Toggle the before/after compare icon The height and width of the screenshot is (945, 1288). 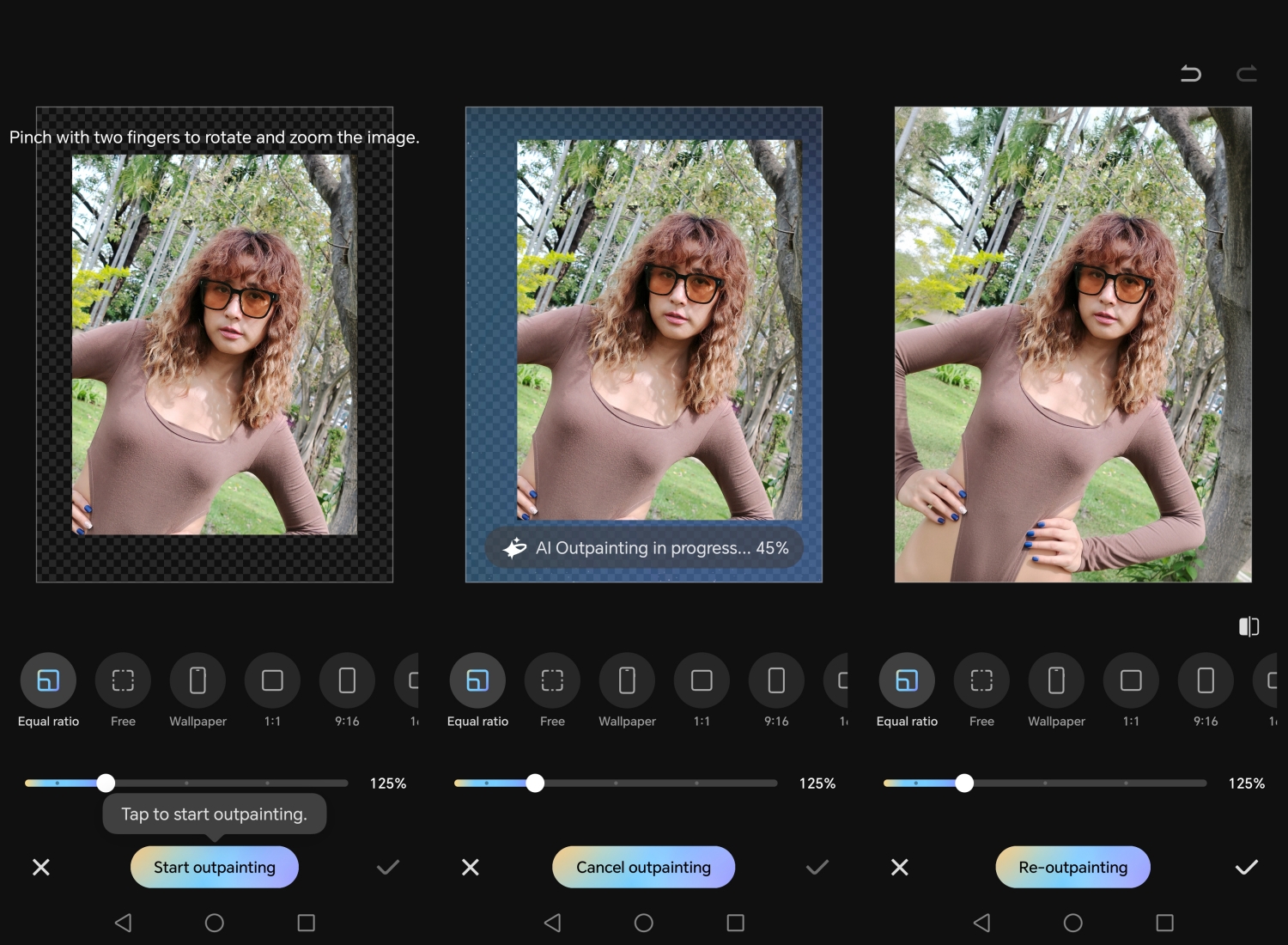coord(1249,626)
